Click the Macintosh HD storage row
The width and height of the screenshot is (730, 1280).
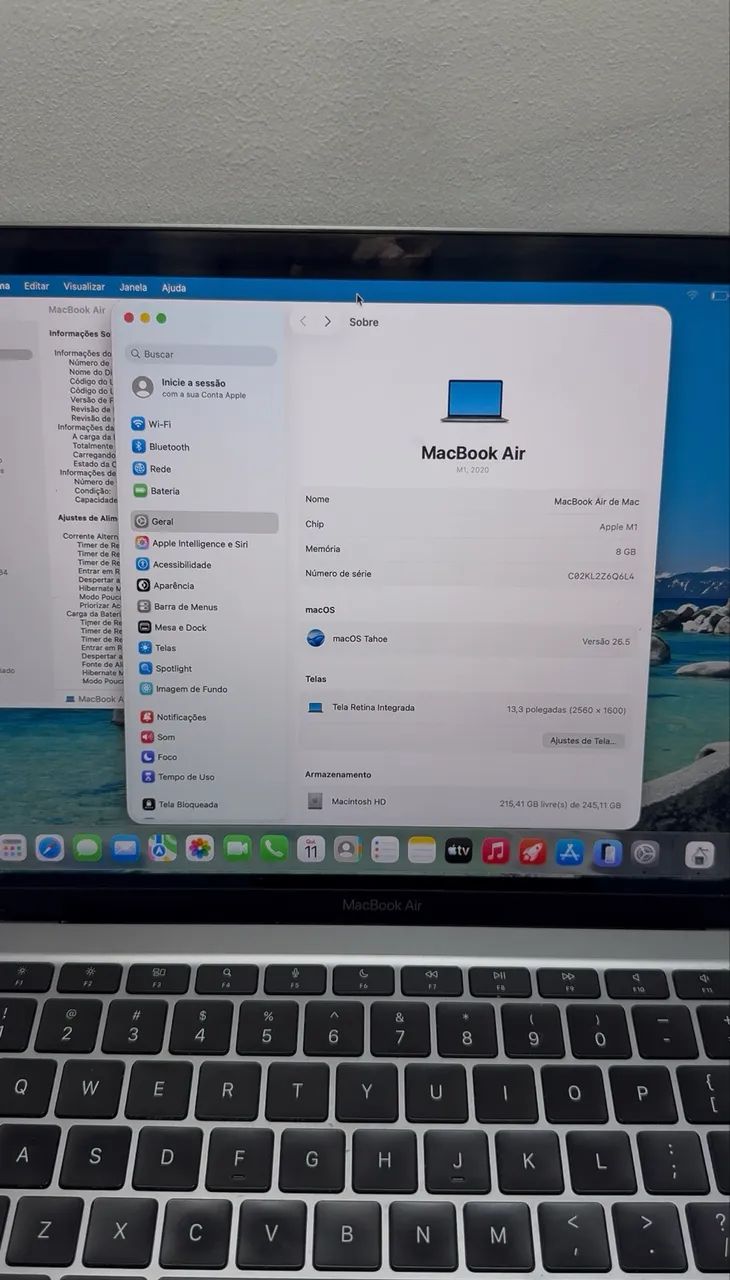[x=466, y=802]
